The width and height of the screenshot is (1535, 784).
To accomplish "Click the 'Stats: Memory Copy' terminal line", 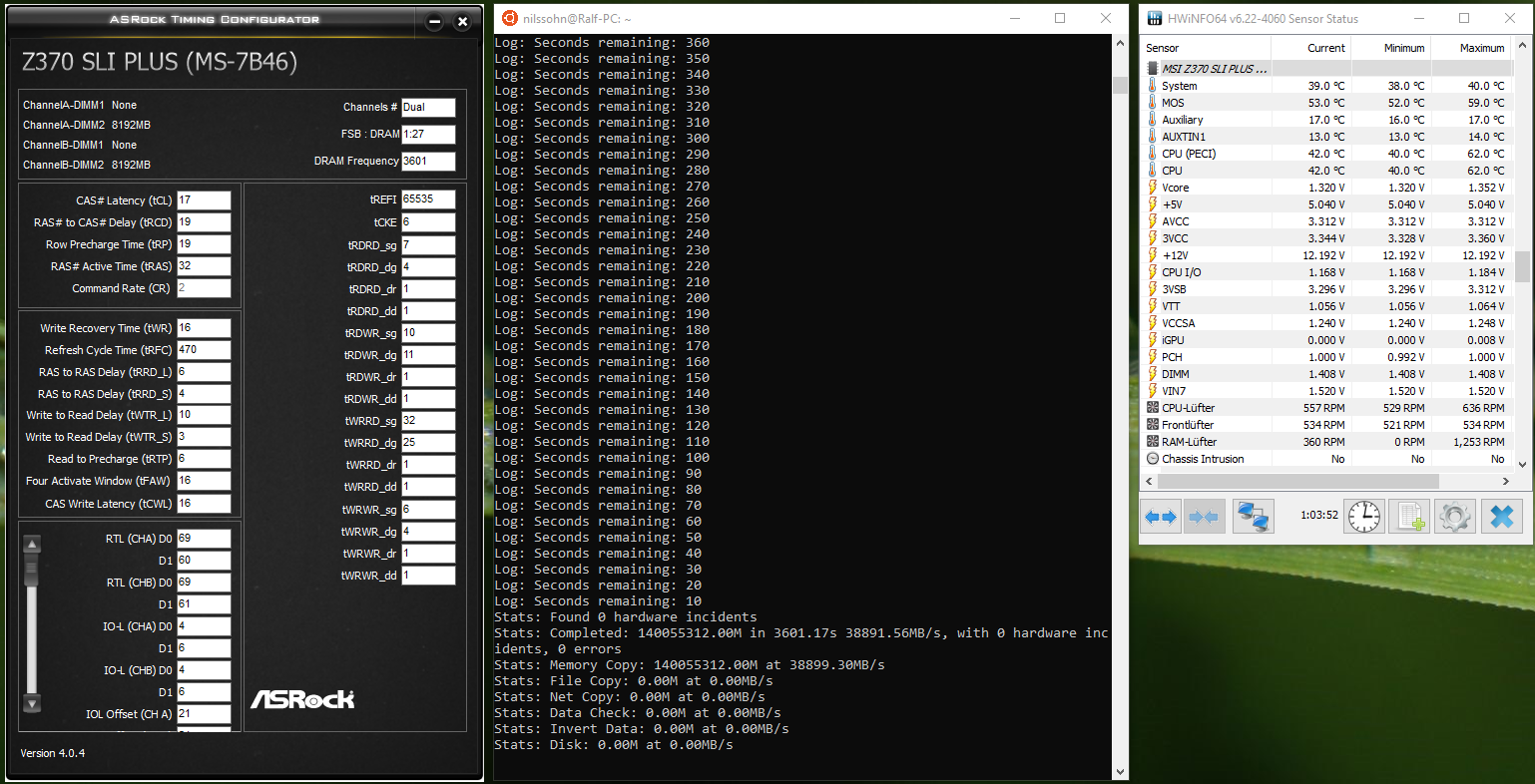I will pyautogui.click(x=690, y=665).
